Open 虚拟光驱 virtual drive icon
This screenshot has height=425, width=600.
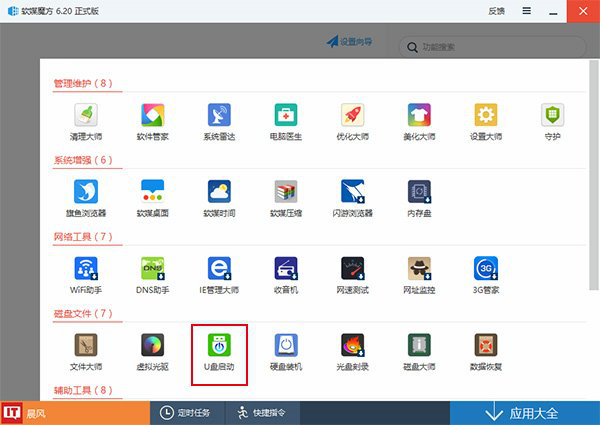click(x=152, y=345)
